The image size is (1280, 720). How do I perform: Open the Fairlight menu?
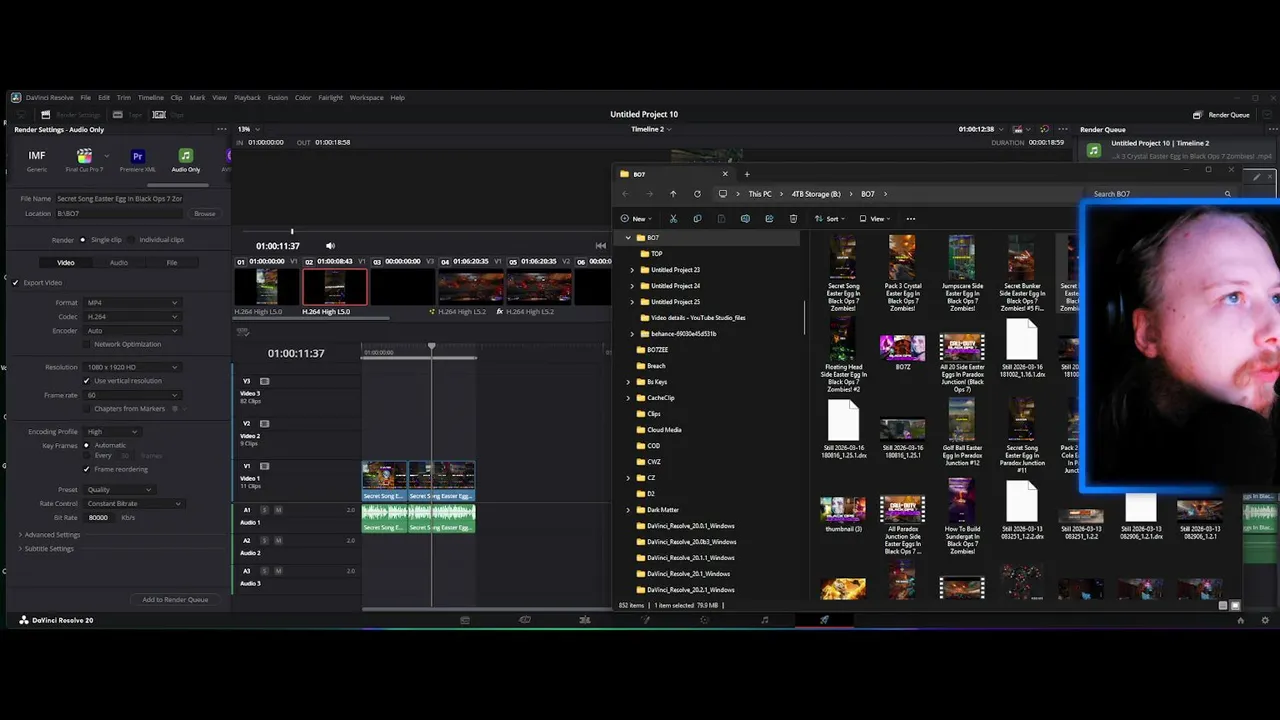pos(331,98)
